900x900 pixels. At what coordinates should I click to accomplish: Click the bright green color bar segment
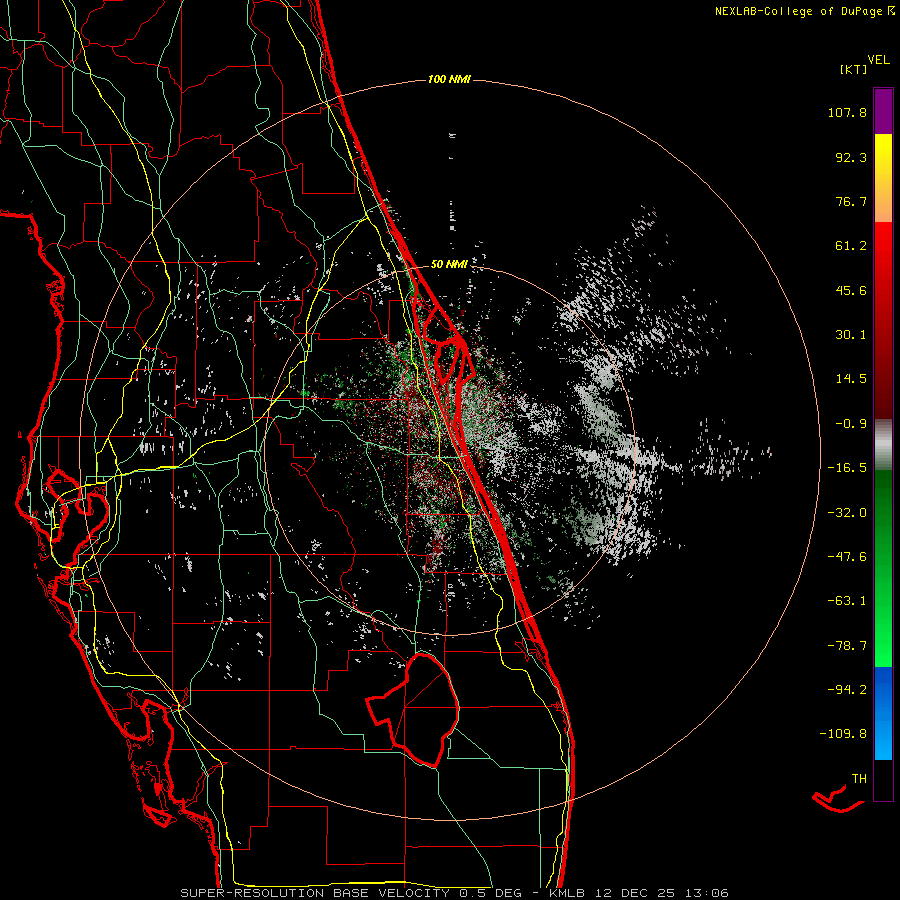(883, 568)
